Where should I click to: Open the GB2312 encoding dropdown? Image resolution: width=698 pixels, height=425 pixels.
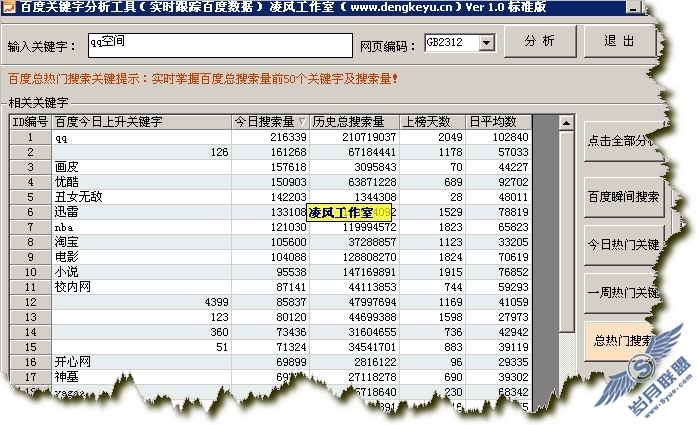pos(487,43)
